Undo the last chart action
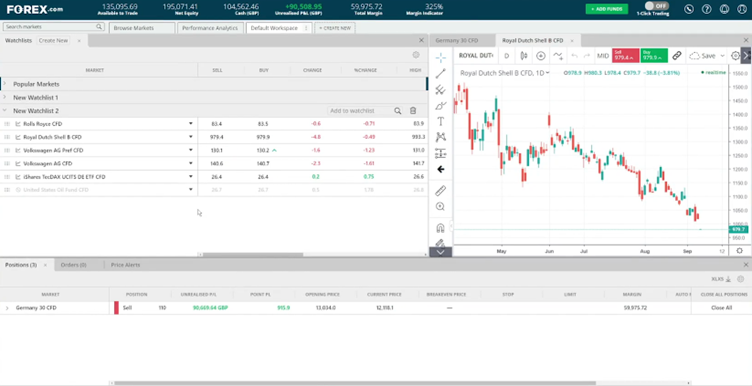 (575, 56)
